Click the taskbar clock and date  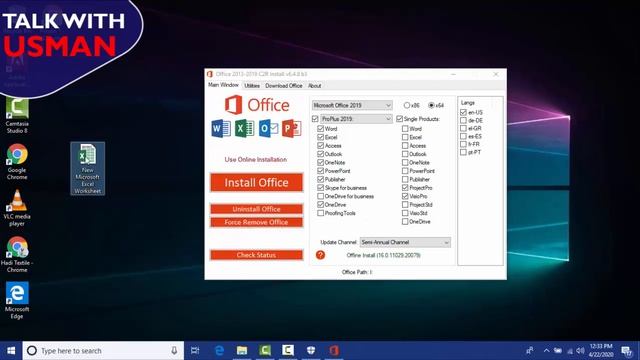click(x=601, y=351)
